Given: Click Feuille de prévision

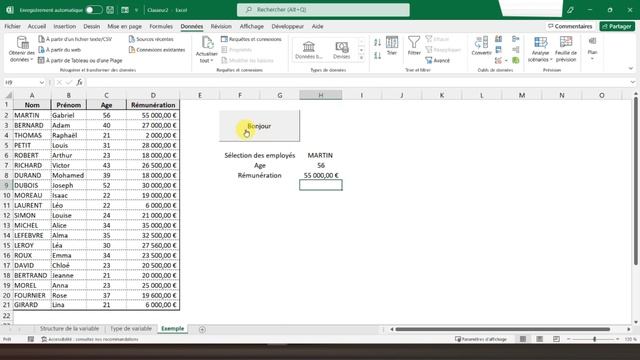Looking at the screenshot, I should click(x=566, y=49).
